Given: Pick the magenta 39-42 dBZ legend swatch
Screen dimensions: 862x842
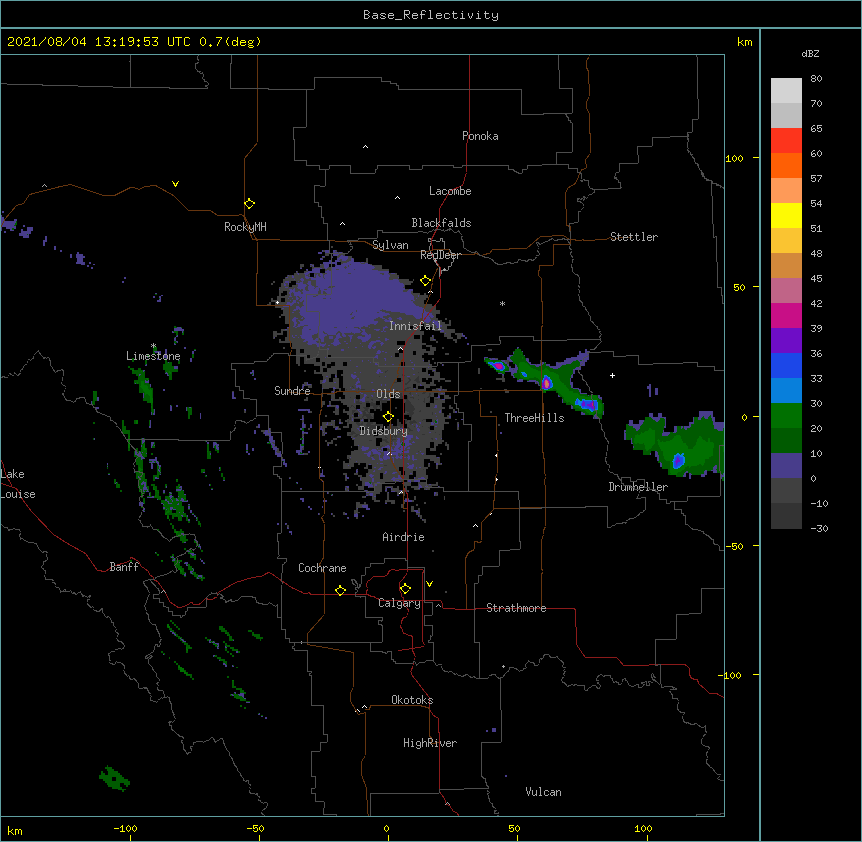Looking at the screenshot, I should point(786,315).
